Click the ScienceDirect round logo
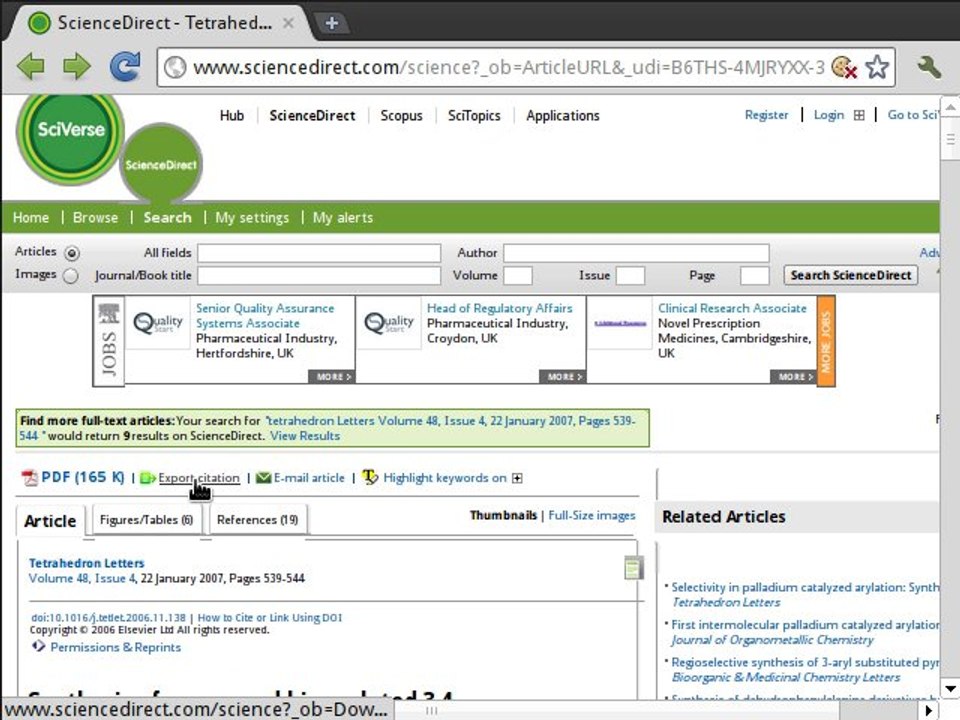This screenshot has width=960, height=720. pos(161,163)
